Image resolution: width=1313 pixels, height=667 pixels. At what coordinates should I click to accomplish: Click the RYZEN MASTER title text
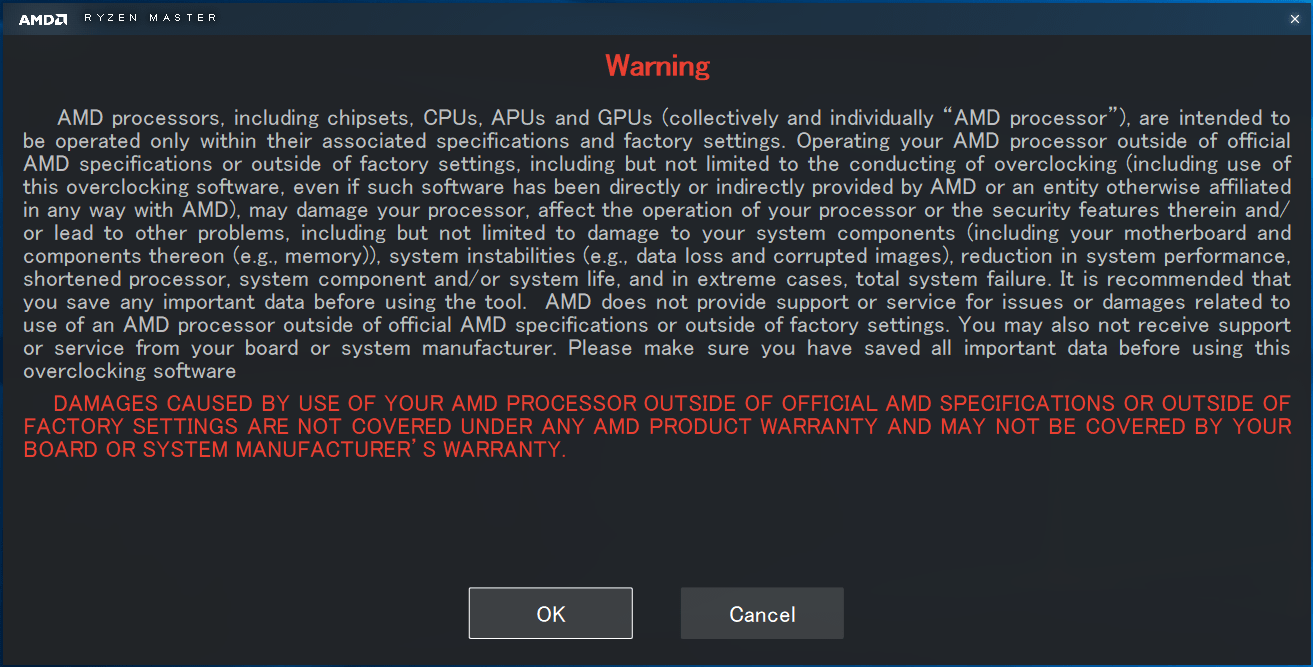[x=149, y=18]
